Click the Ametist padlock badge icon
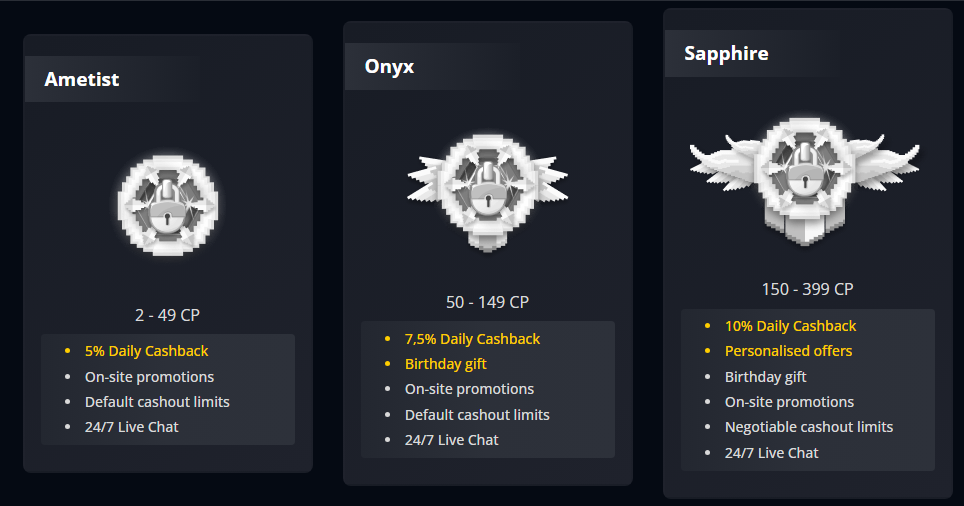This screenshot has height=506, width=964. click(168, 204)
